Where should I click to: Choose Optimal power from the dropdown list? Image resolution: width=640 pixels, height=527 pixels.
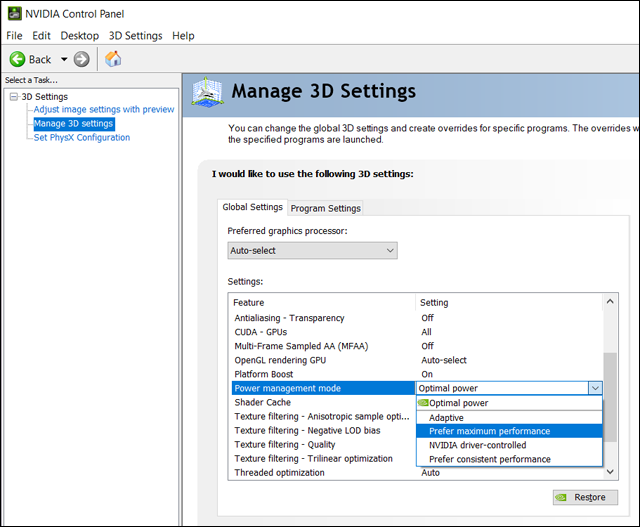point(509,403)
